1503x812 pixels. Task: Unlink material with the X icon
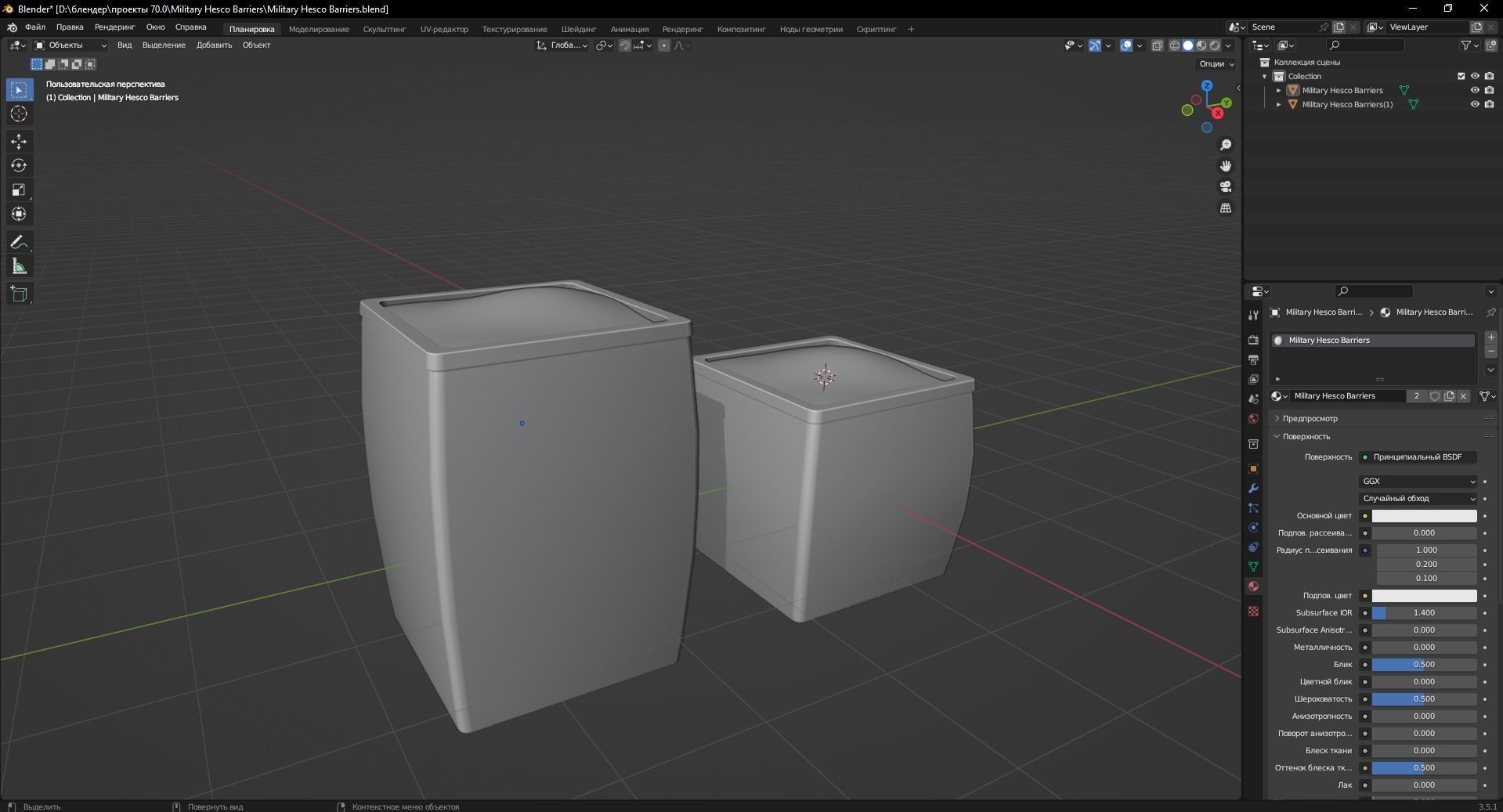pyautogui.click(x=1463, y=396)
